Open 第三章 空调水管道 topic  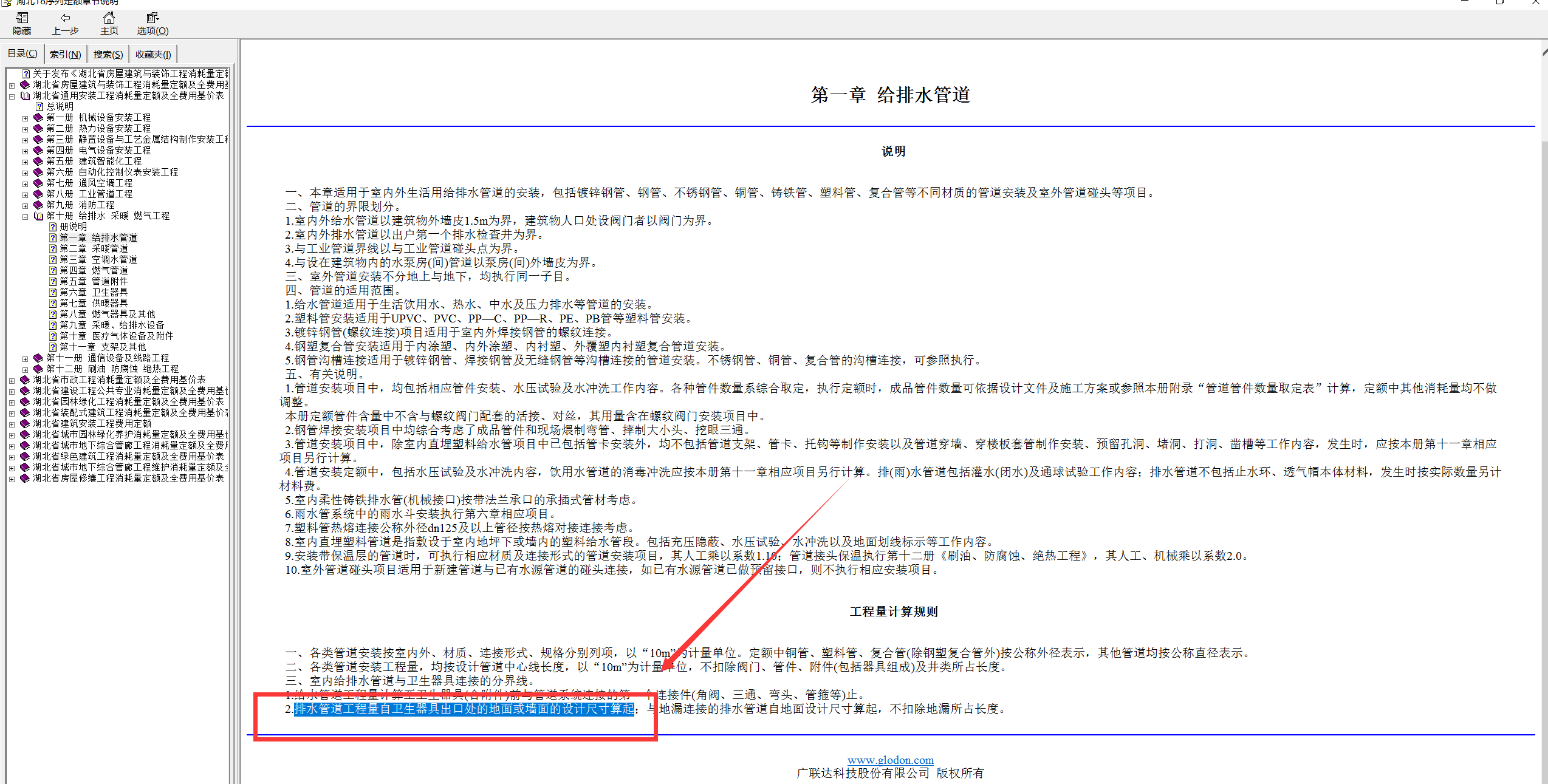click(98, 259)
